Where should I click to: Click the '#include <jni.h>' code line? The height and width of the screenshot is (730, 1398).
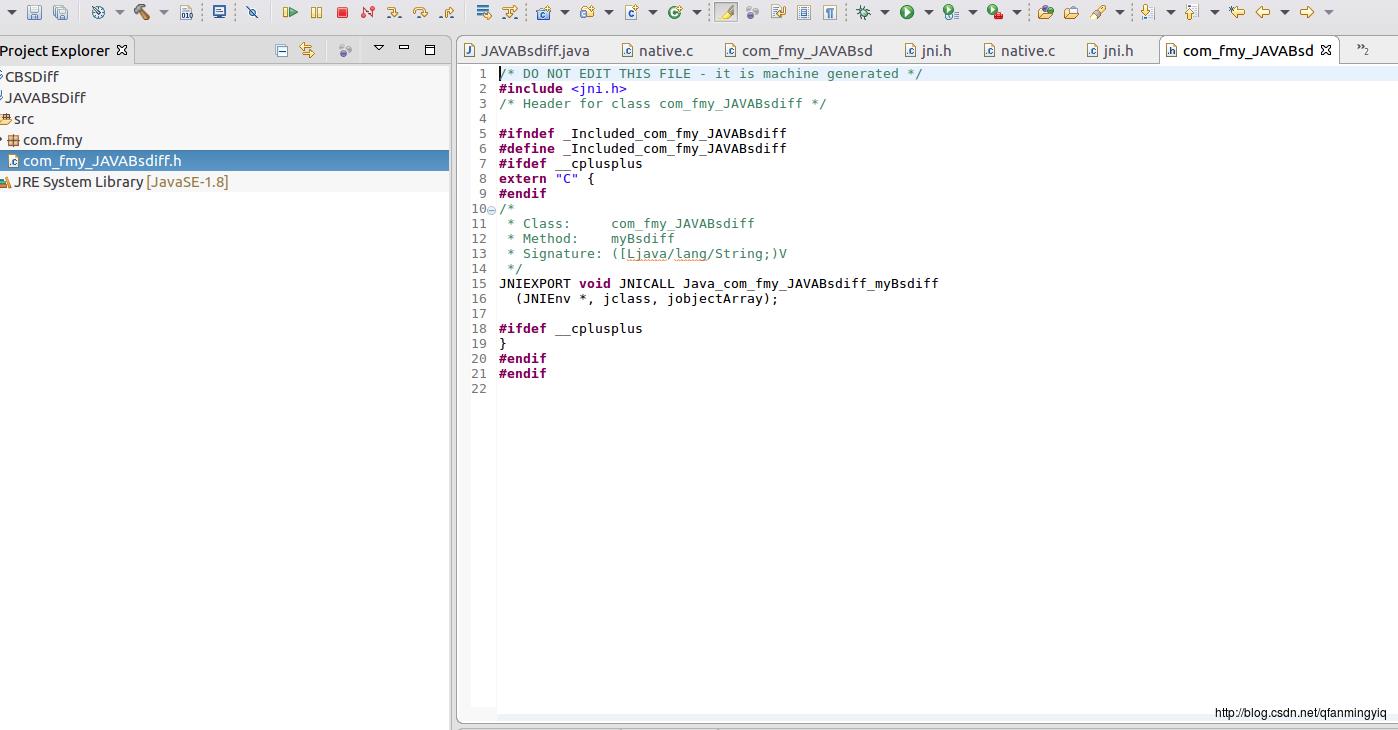pos(563,89)
